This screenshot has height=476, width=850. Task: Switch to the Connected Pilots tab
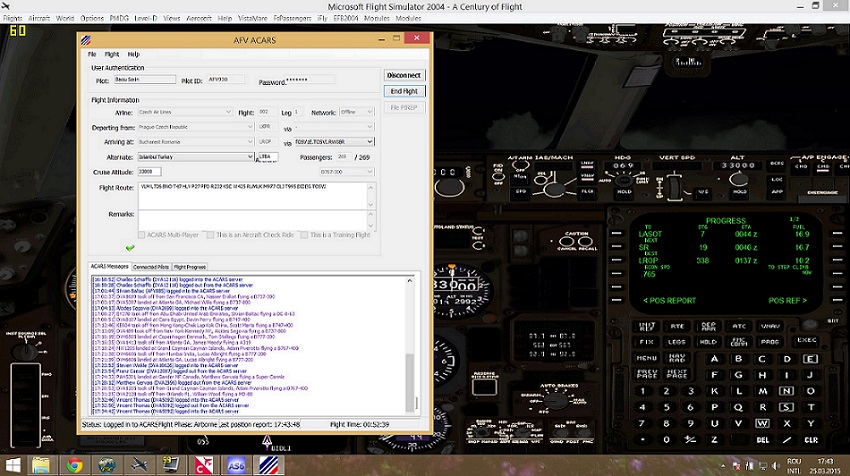point(151,267)
